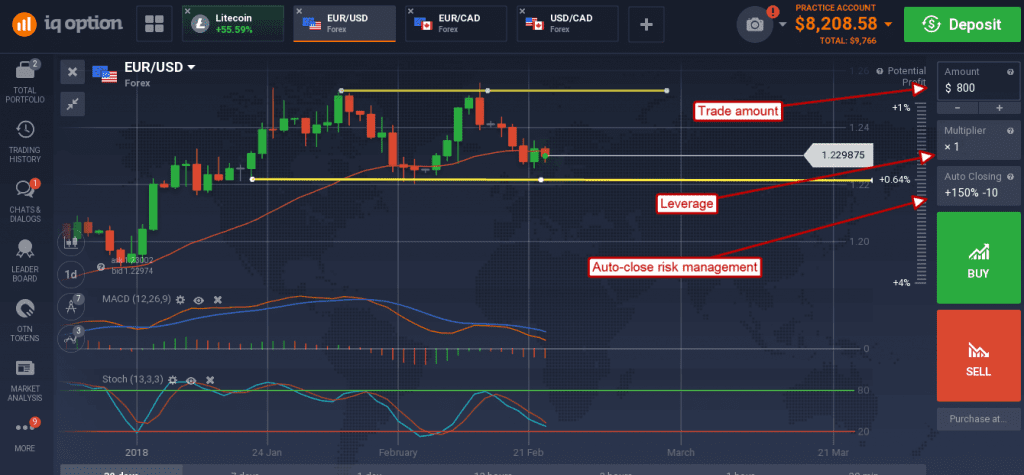The height and width of the screenshot is (475, 1024).
Task: Close the EUR/CAD tab
Action: (x=411, y=12)
